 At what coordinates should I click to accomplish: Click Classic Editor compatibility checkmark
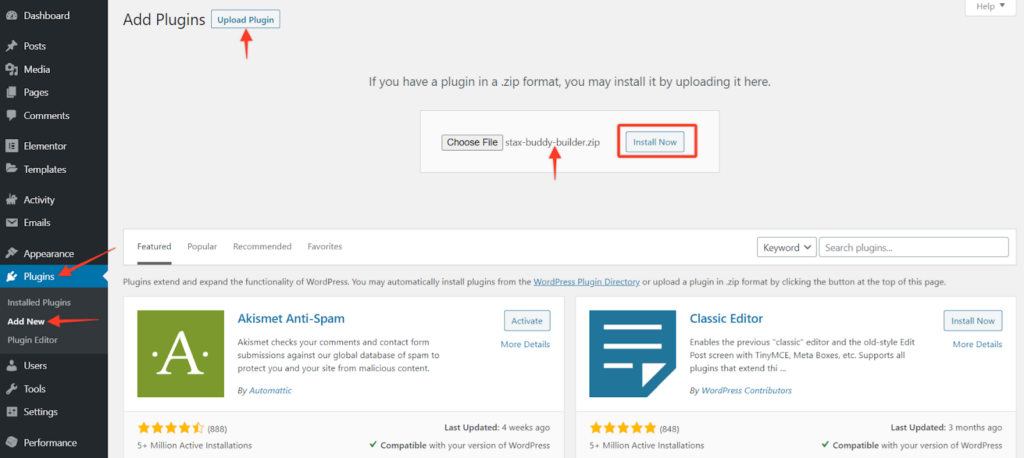(x=824, y=445)
